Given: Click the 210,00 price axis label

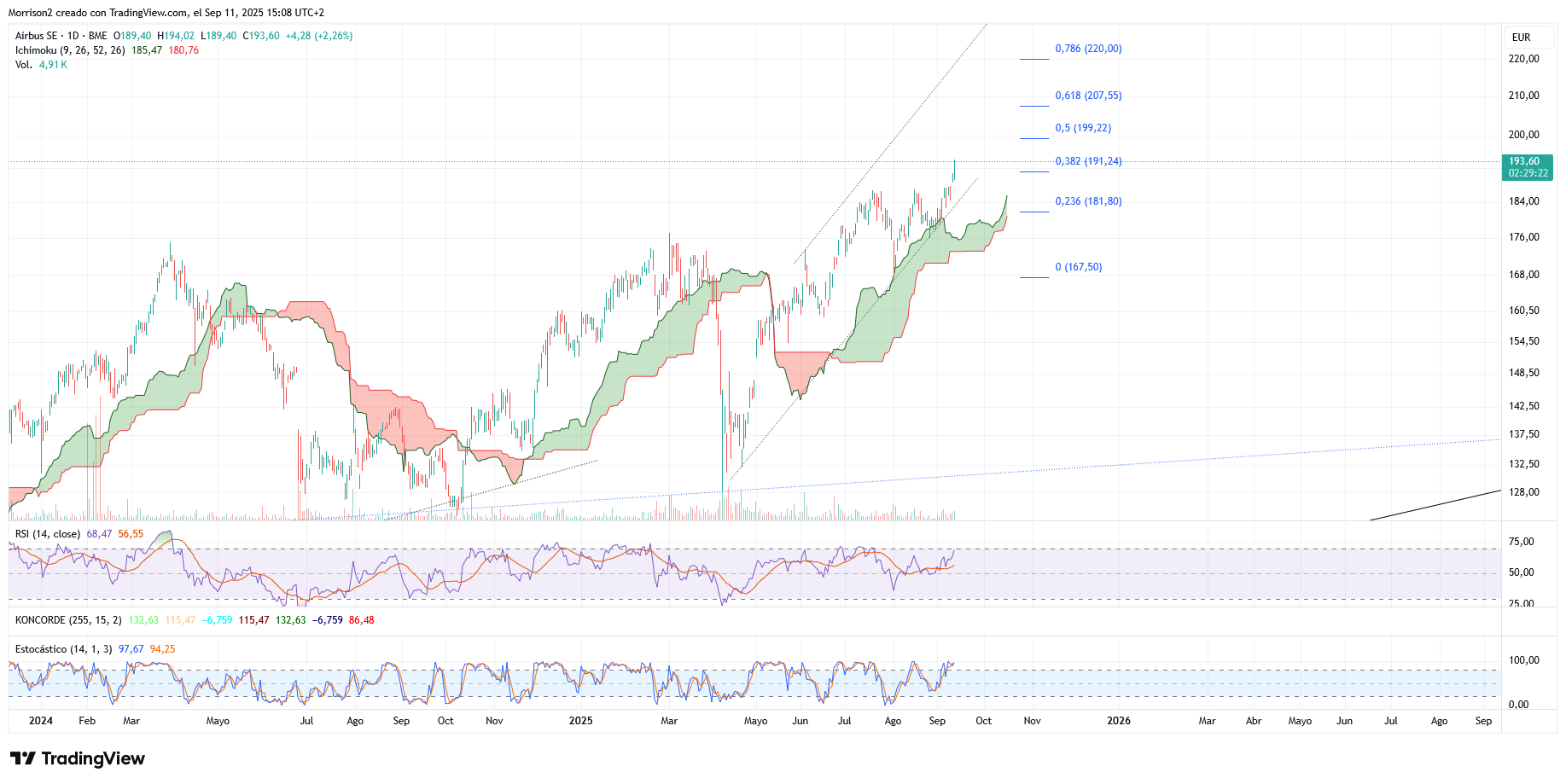Looking at the screenshot, I should [1524, 96].
